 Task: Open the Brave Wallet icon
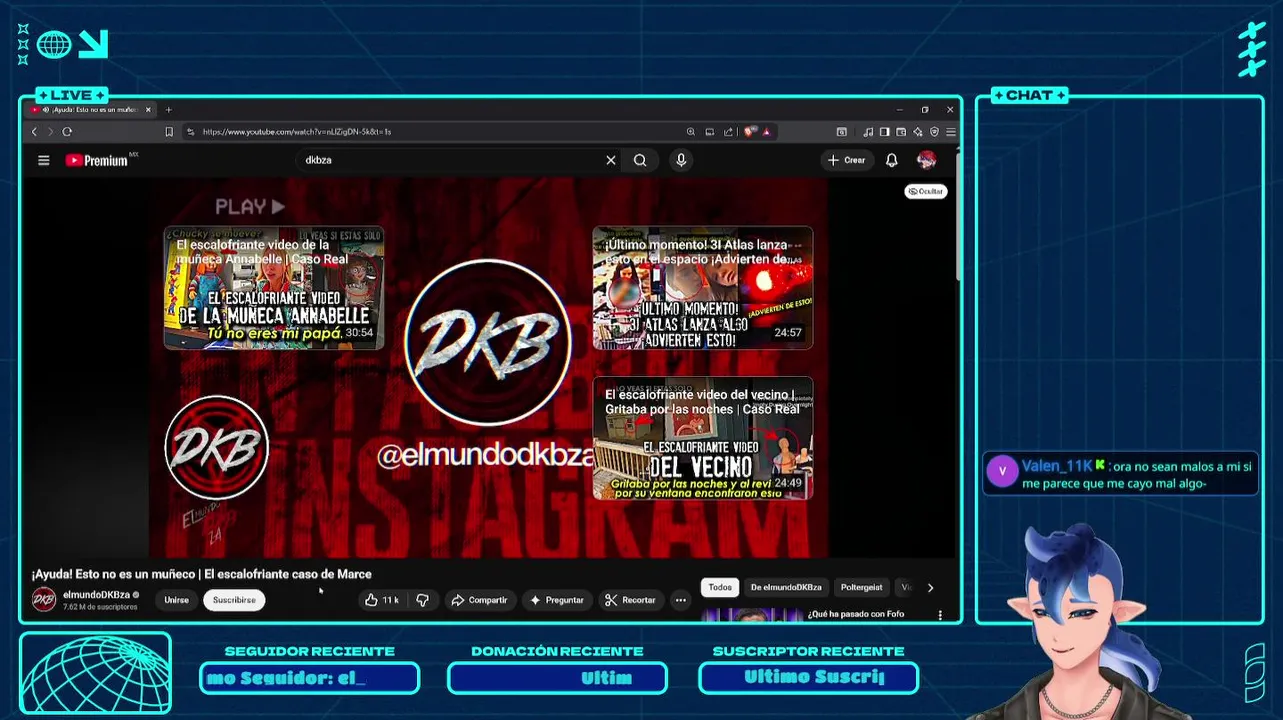coord(901,132)
